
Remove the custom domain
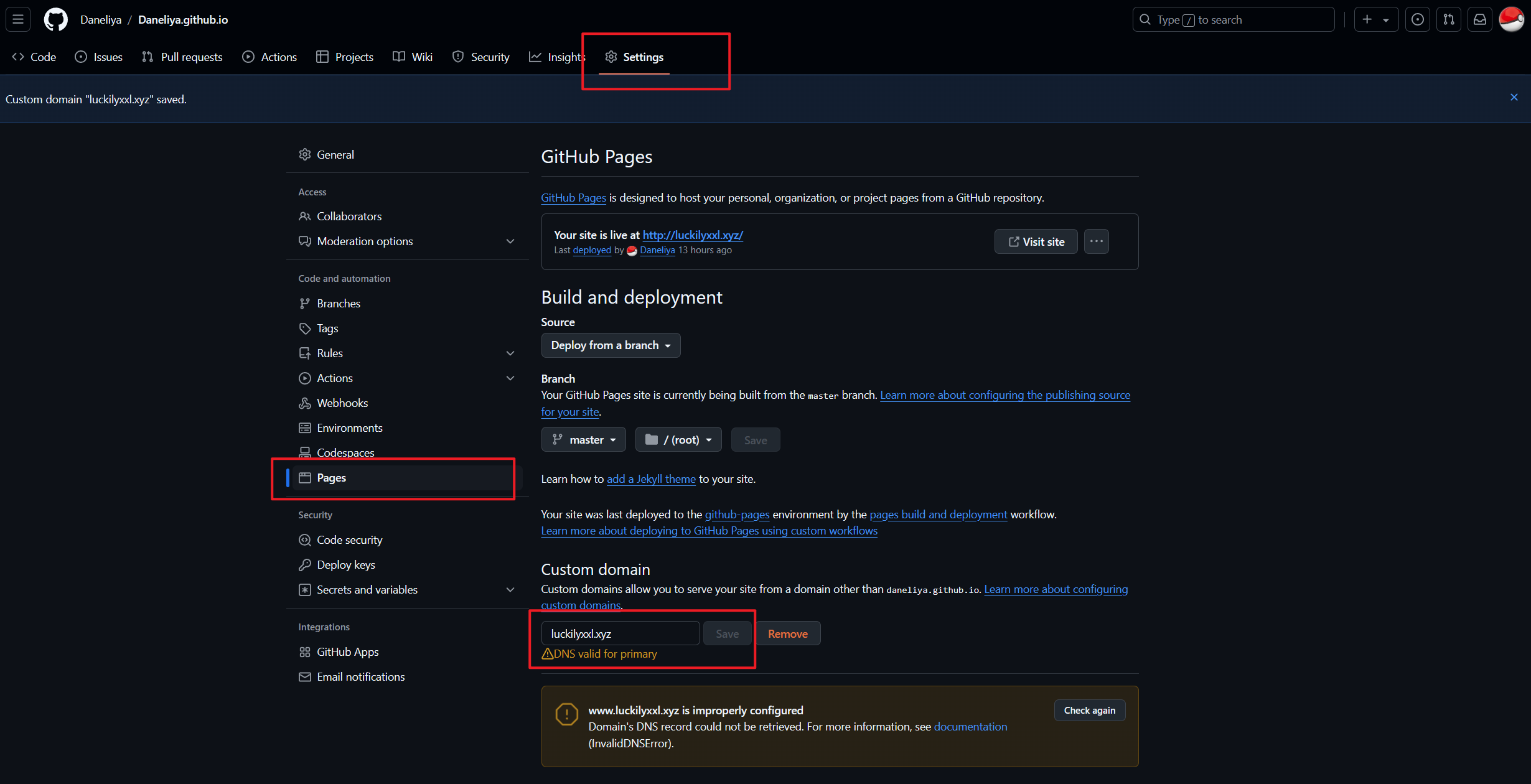[787, 633]
